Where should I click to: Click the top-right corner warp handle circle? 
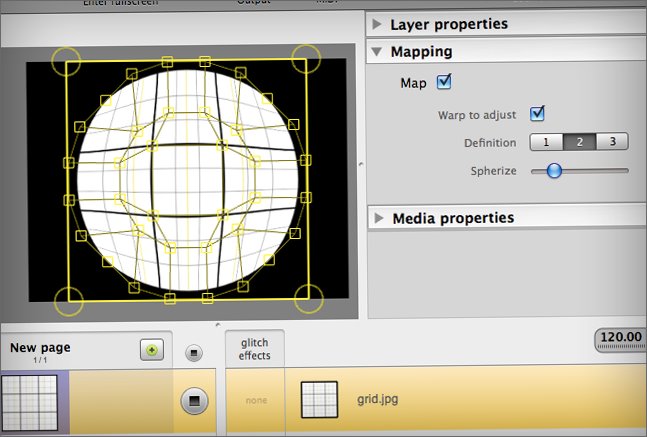point(307,59)
